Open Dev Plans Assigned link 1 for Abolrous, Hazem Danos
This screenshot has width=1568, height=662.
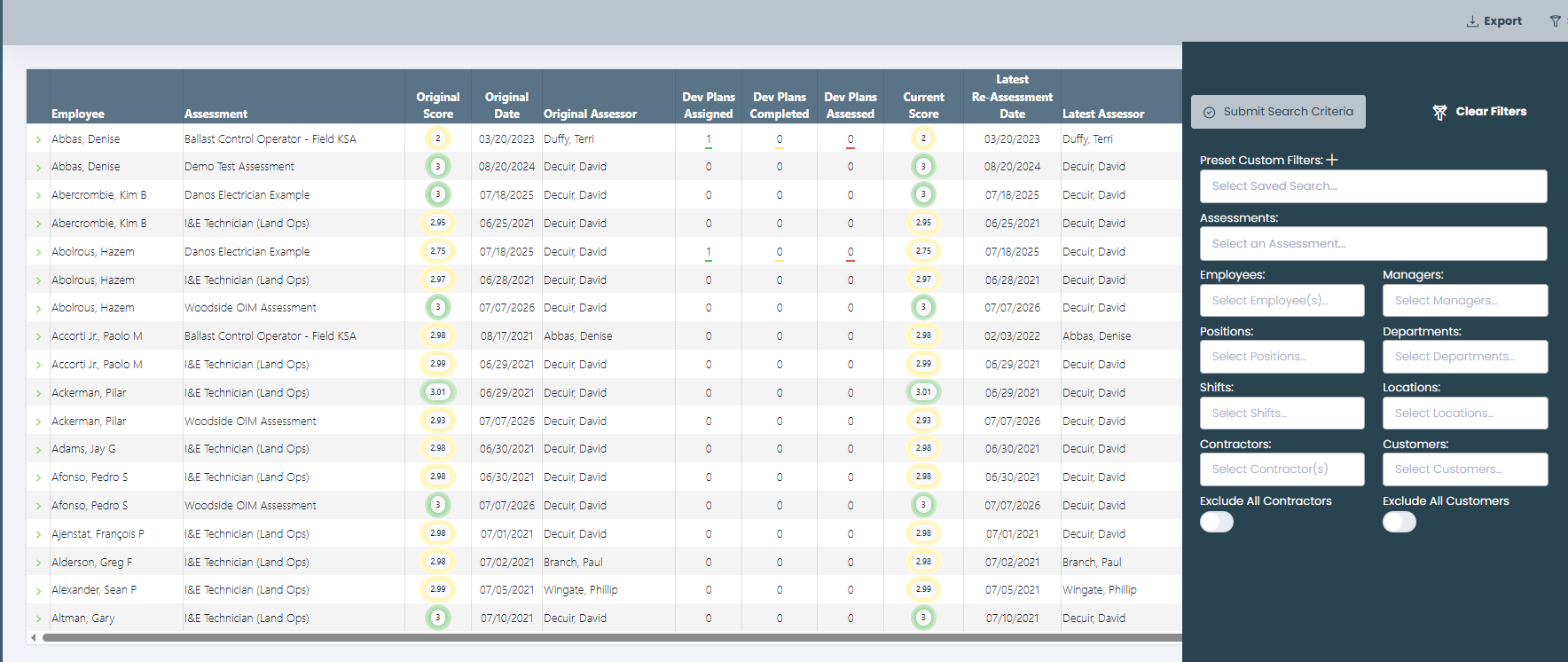[709, 252]
